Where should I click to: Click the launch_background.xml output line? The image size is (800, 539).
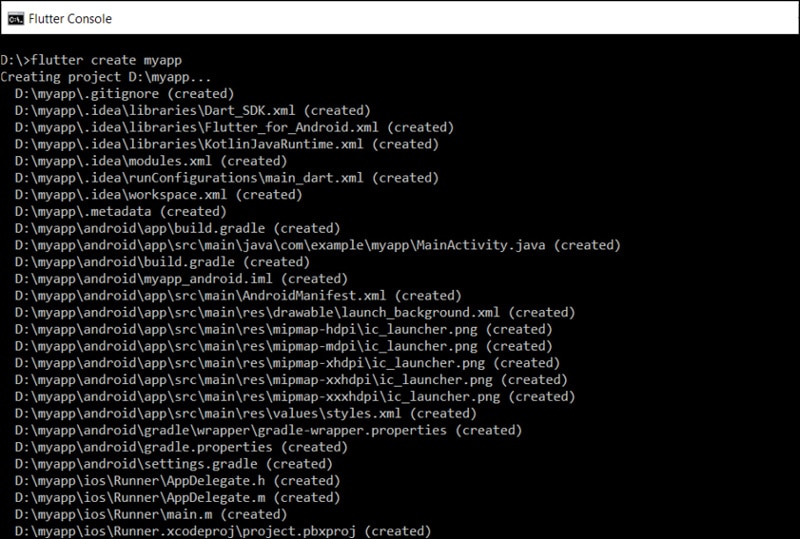coord(295,312)
